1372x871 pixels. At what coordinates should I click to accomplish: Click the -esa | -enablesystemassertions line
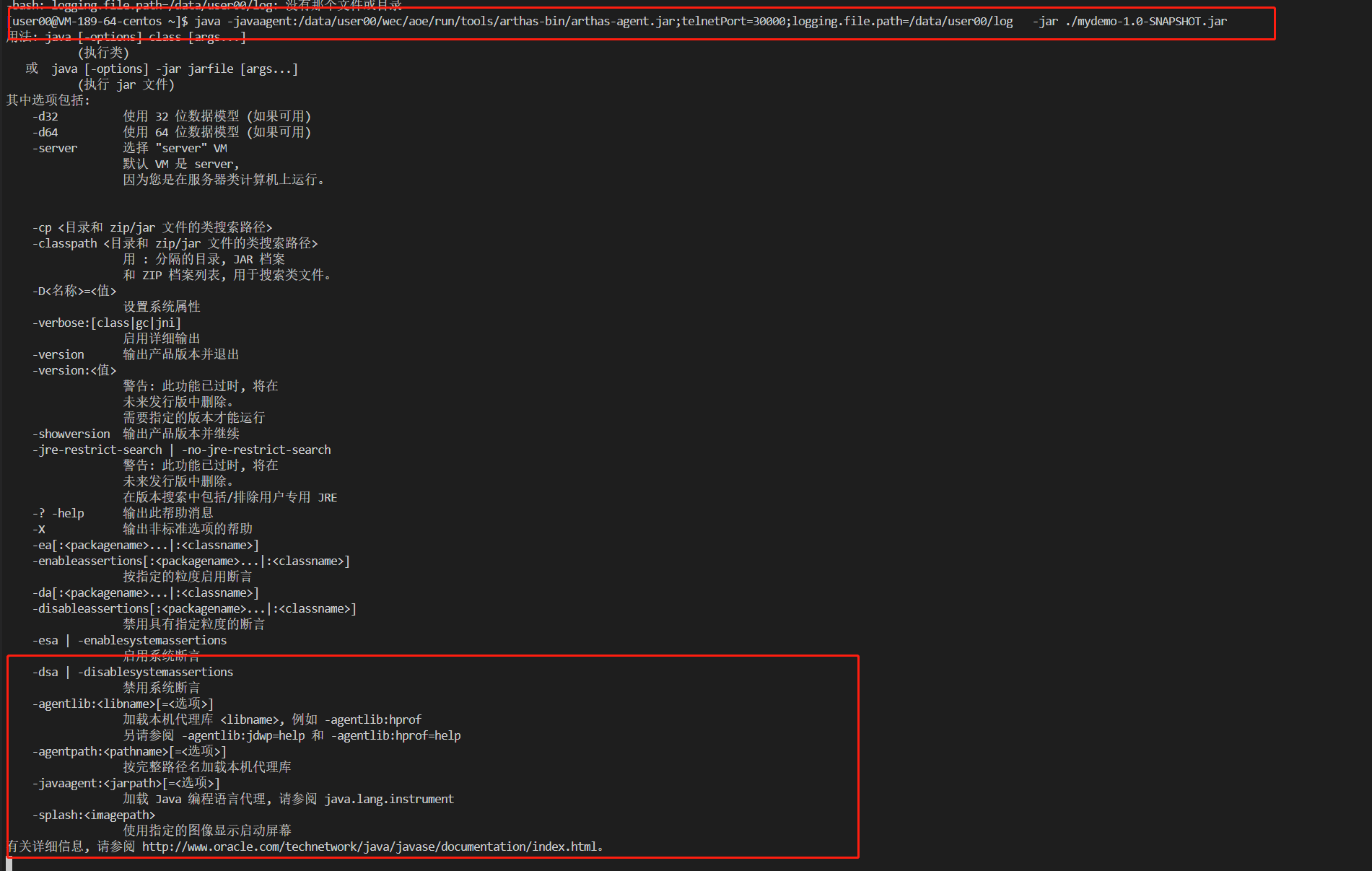tap(130, 639)
